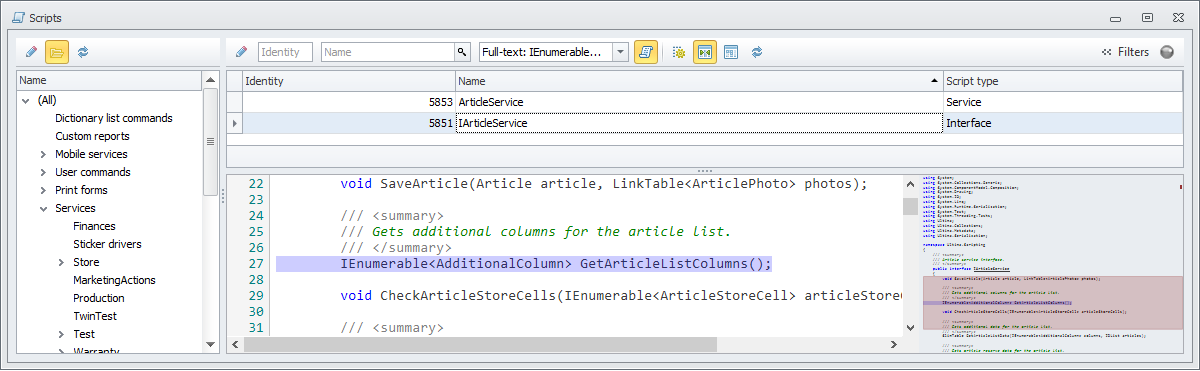Select Sticker drivers in tree
The width and height of the screenshot is (1200, 371).
pos(107,244)
